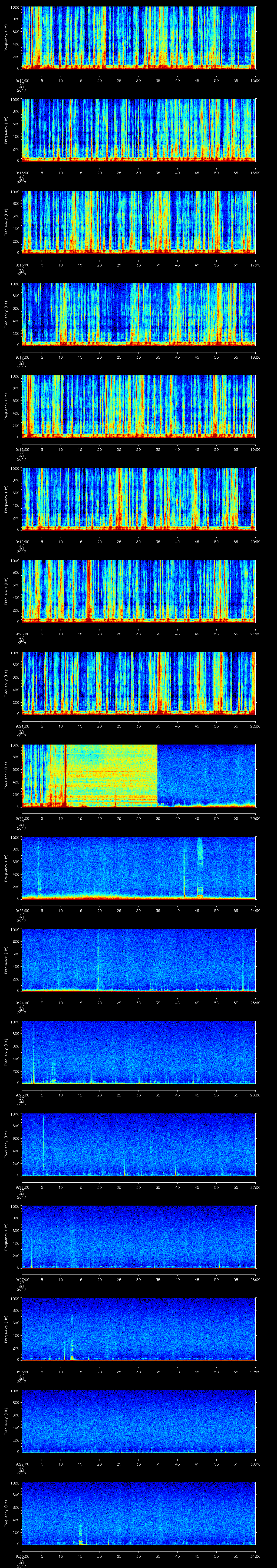Click the Frequency (Hz) label of the top panel
Image resolution: width=277 pixels, height=1568 pixels.
point(6,38)
